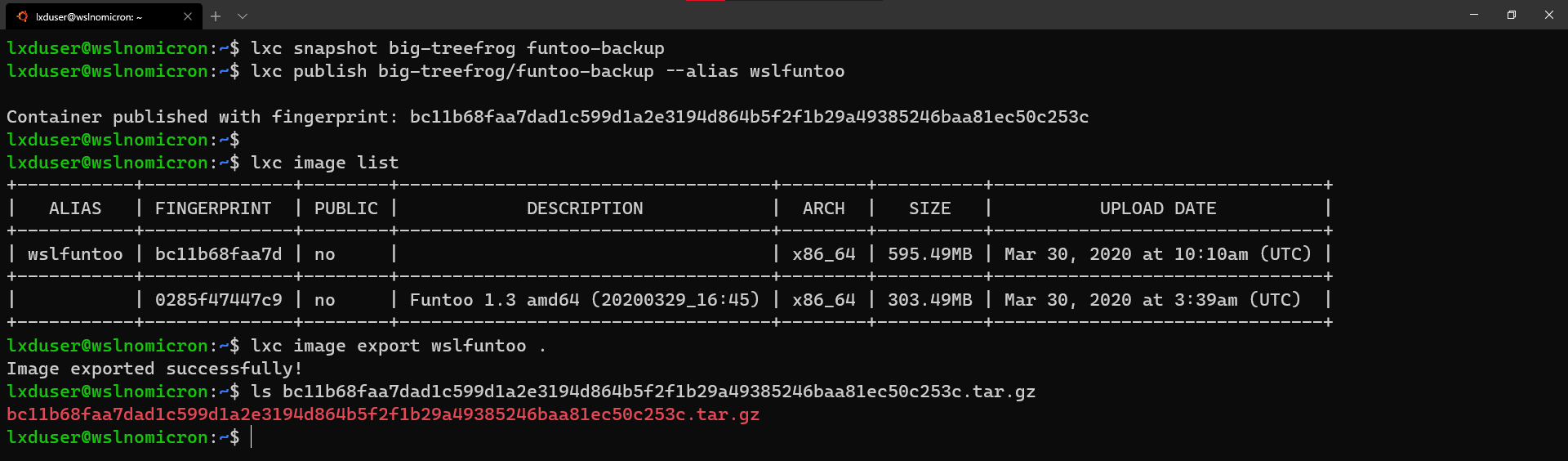
Task: Expand the new tab profile dropdown
Action: (x=243, y=16)
